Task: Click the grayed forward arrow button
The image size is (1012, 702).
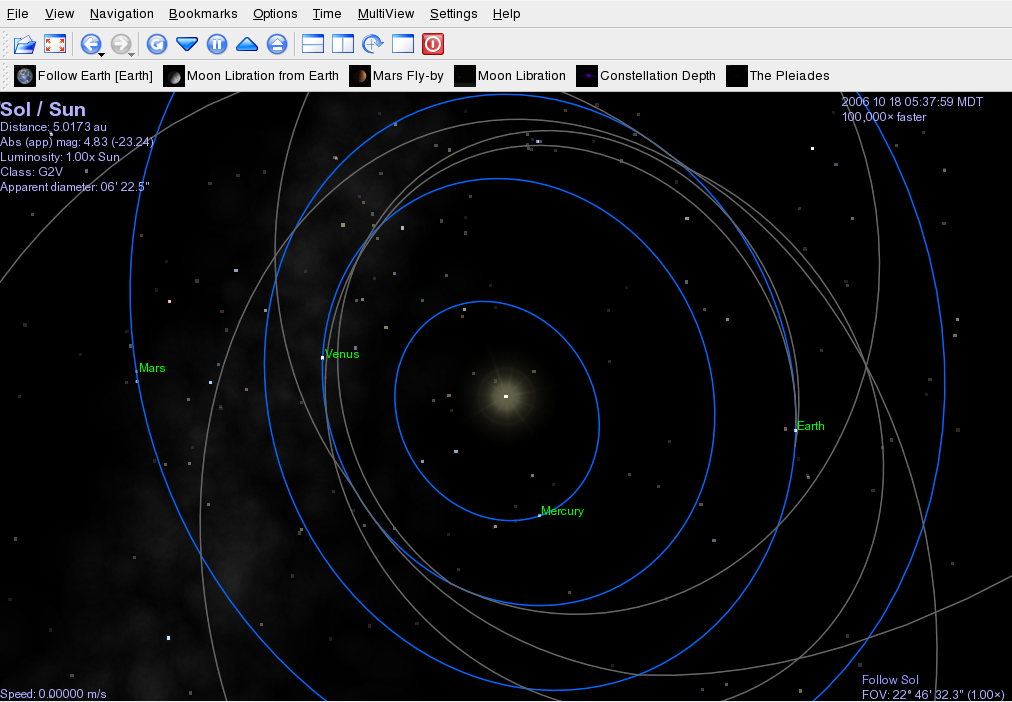Action: [x=120, y=45]
